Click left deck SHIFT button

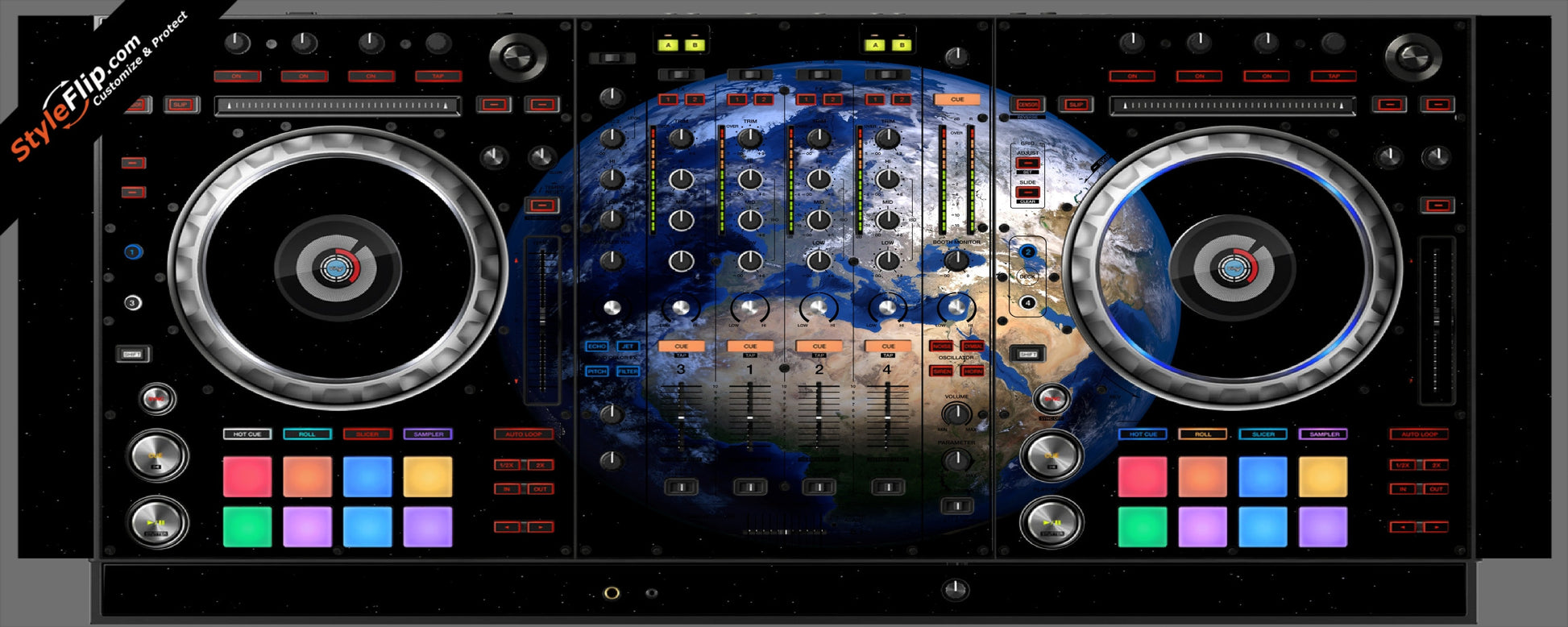133,354
